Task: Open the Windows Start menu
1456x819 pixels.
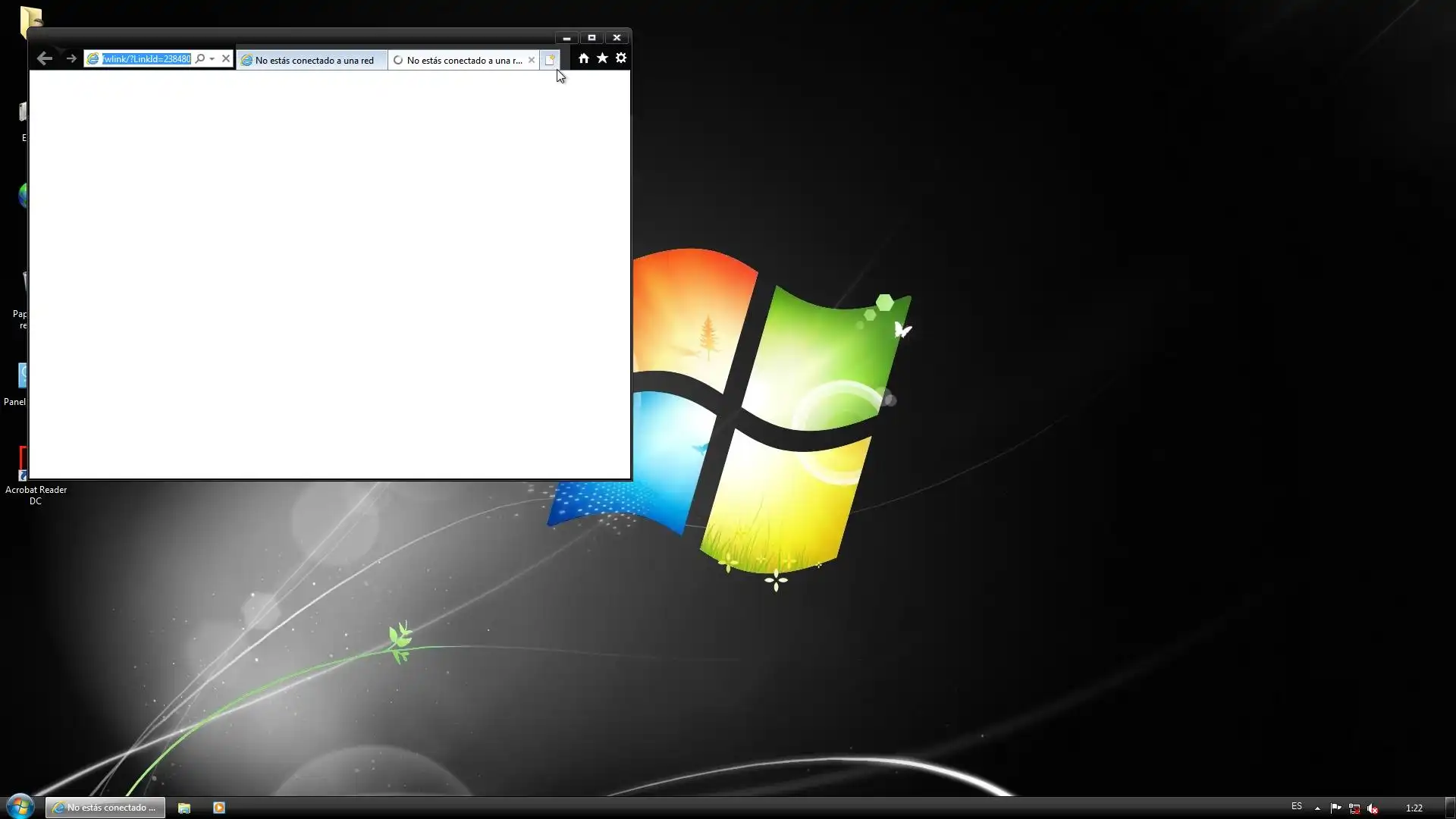Action: click(20, 807)
